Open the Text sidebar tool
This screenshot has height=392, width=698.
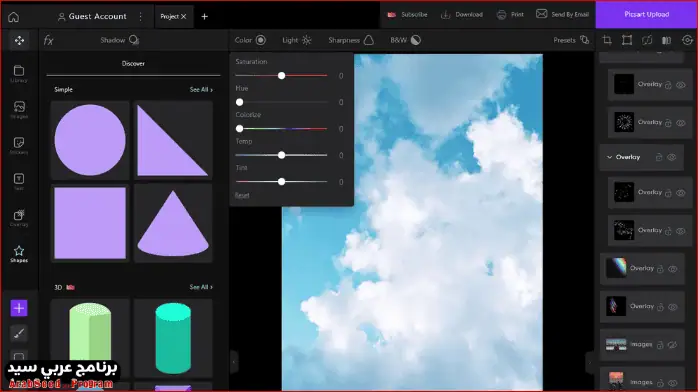pos(19,182)
